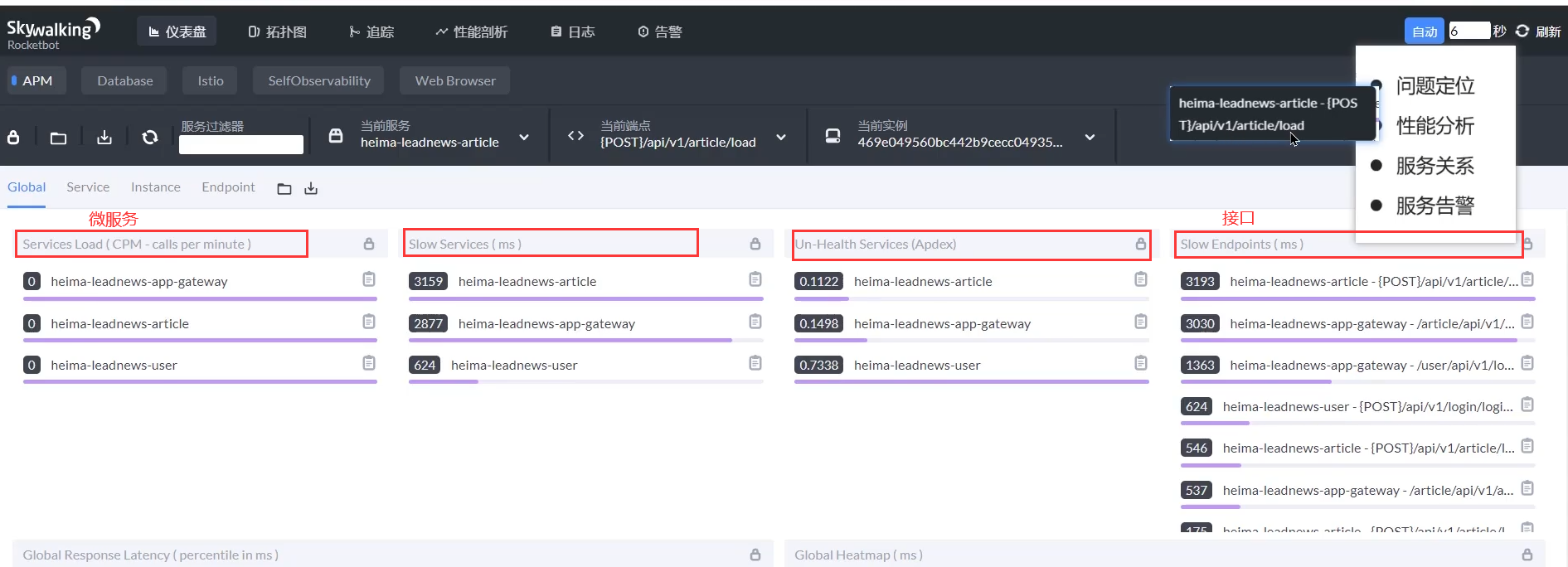Click the folder icon beside Endpoint tab
This screenshot has width=1568, height=567.
284,189
